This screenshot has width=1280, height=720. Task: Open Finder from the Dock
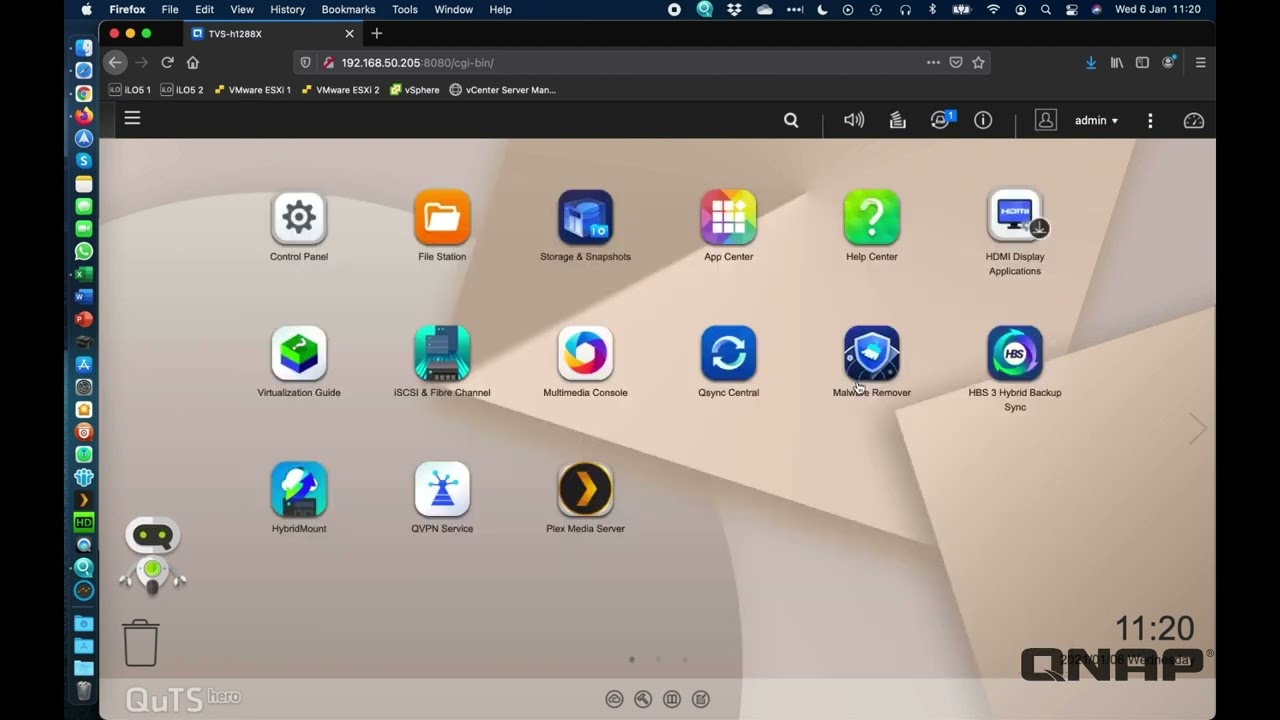tap(84, 48)
